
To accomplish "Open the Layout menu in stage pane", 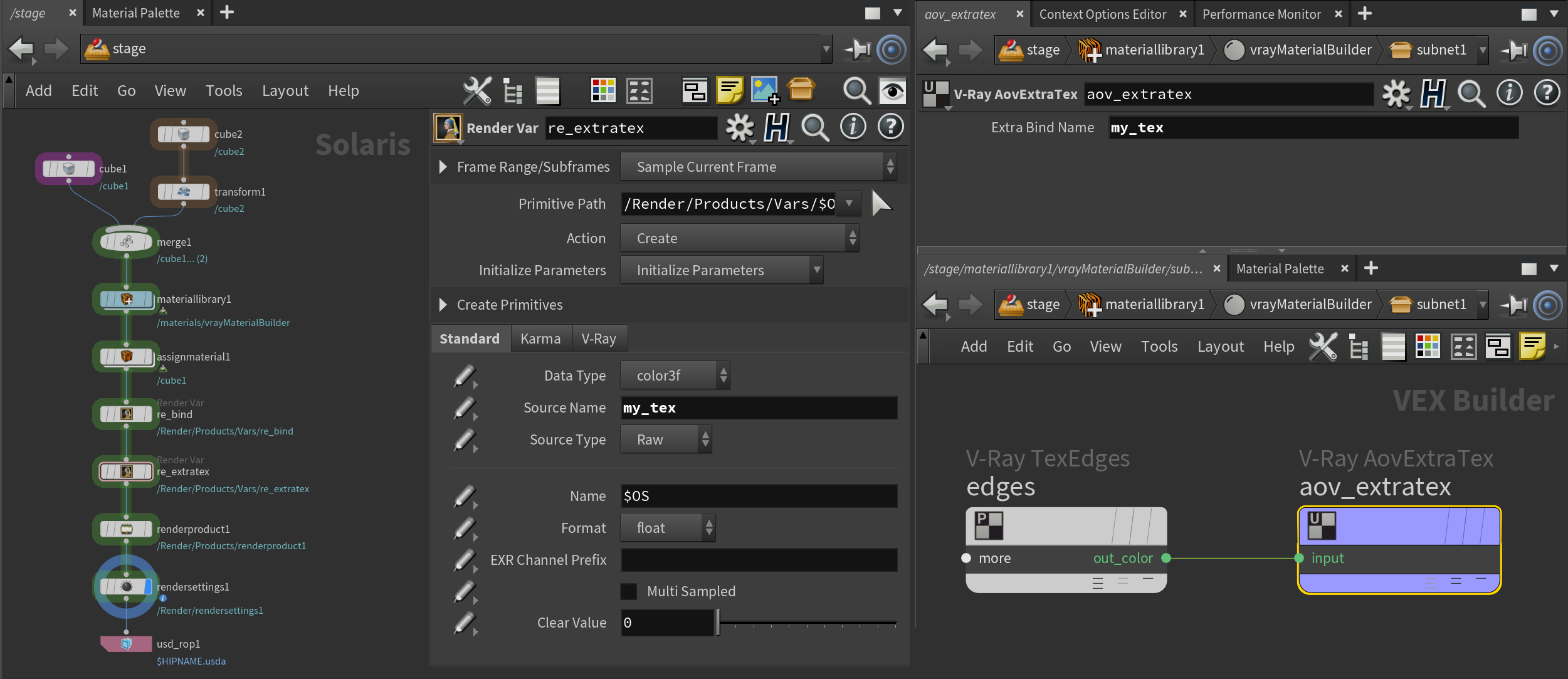I will point(285,91).
